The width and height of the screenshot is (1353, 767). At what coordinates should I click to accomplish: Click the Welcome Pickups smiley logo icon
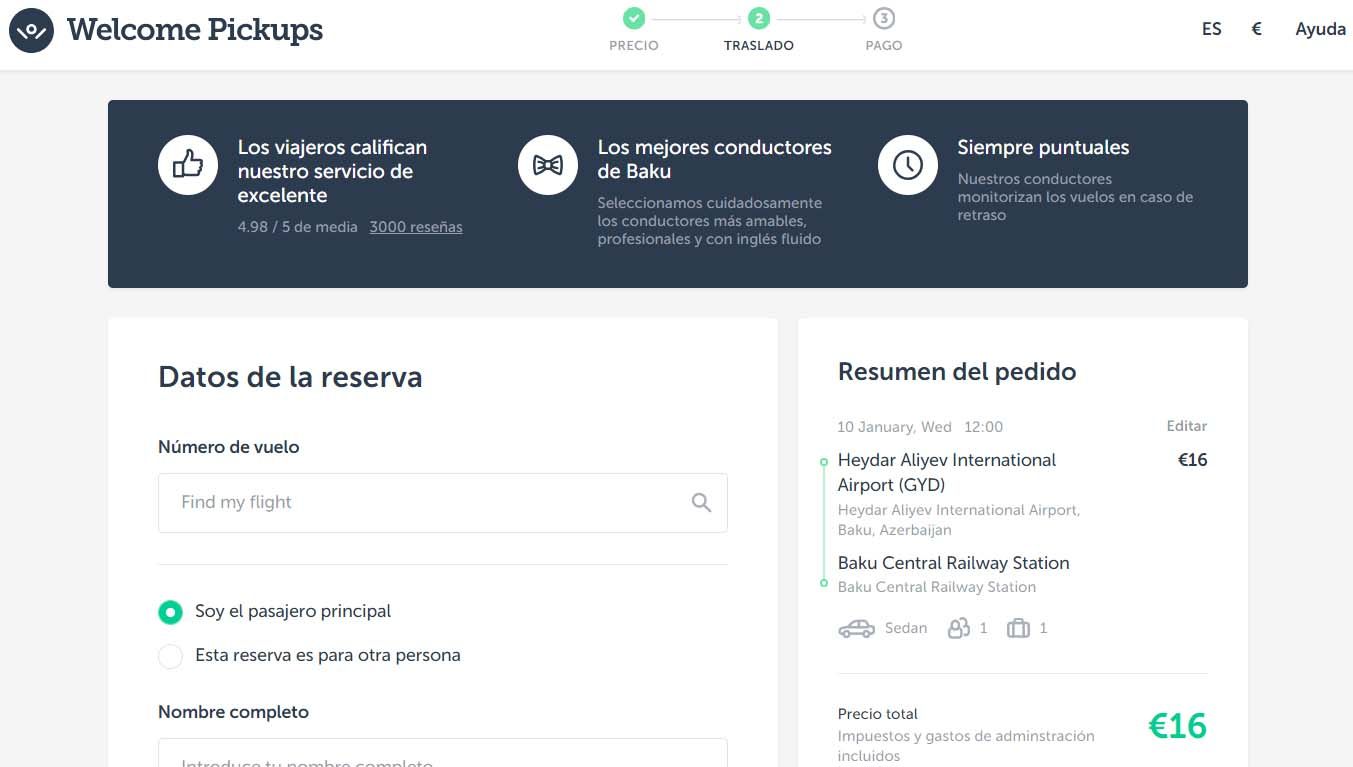tap(31, 30)
